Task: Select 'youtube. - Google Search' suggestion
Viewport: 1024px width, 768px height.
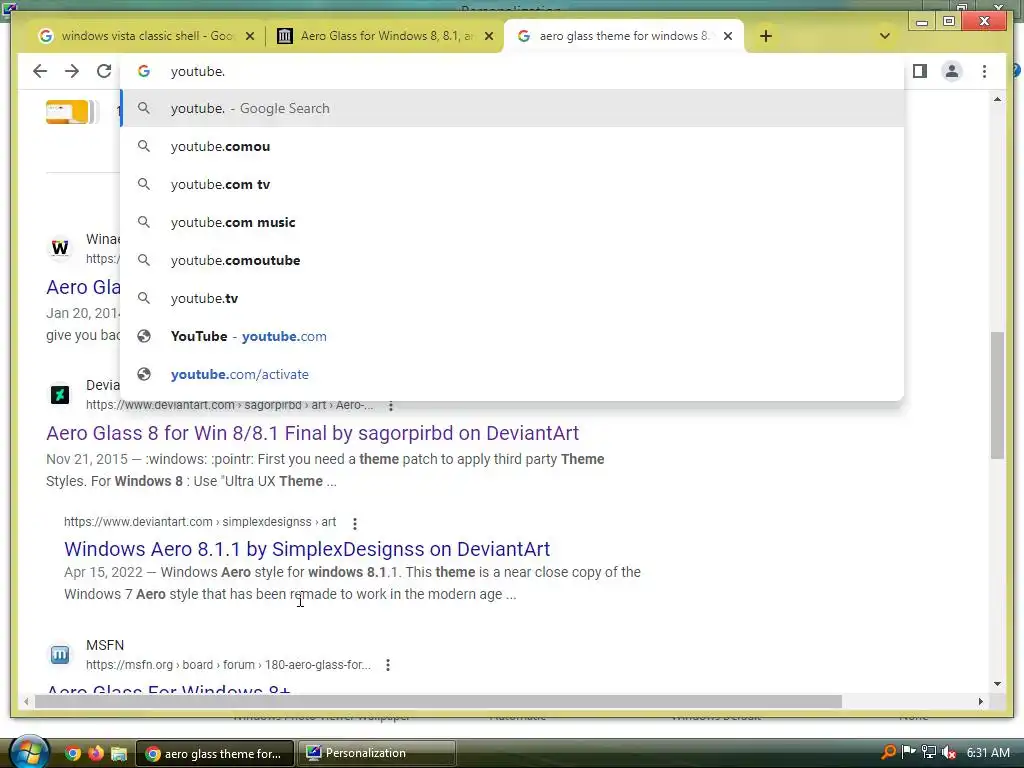Action: [x=512, y=108]
